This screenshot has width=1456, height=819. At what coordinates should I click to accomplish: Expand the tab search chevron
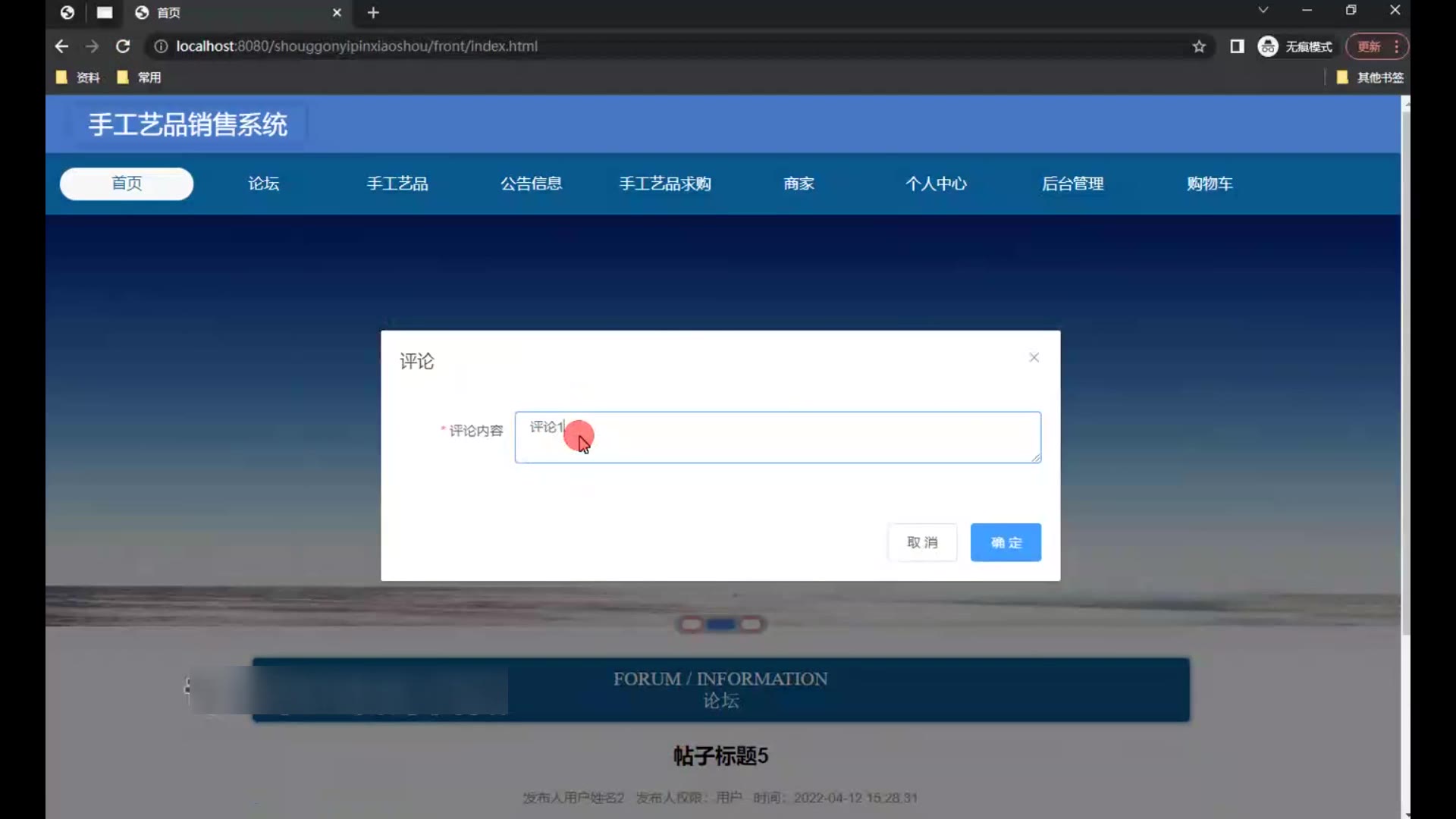click(1263, 10)
